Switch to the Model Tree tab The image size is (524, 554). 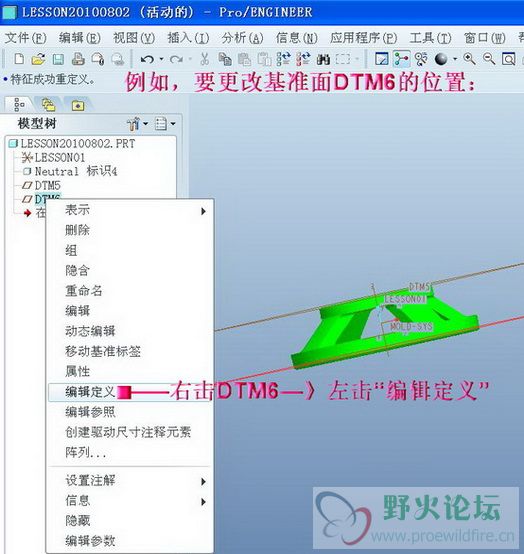point(19,105)
